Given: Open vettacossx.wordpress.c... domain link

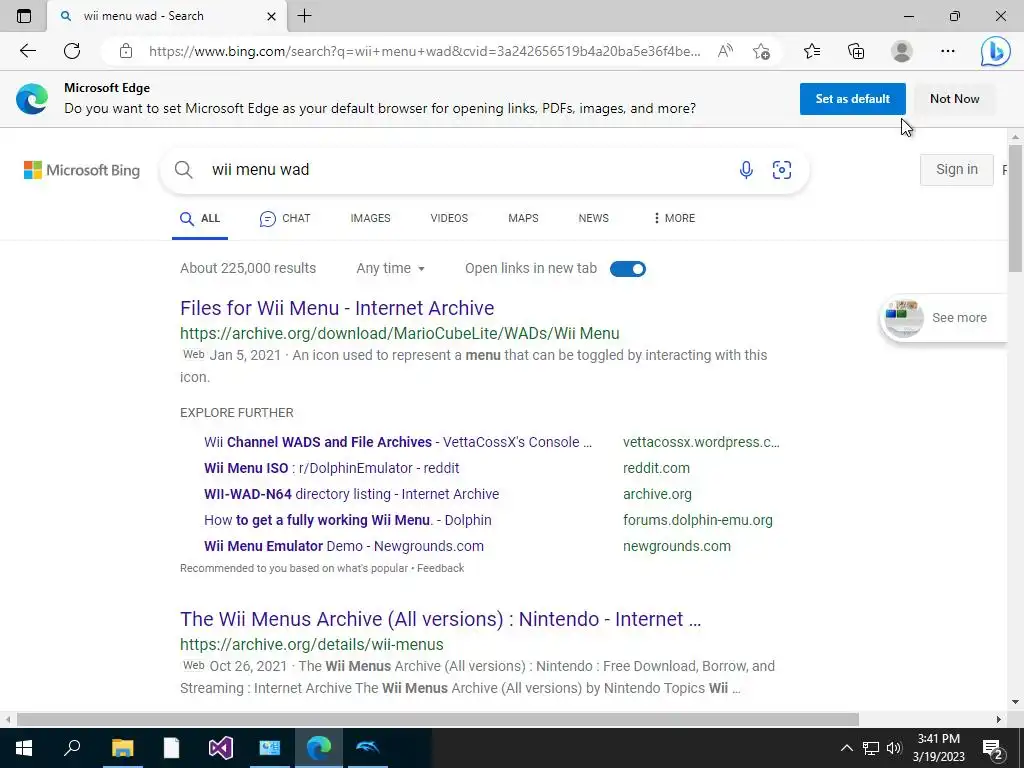Looking at the screenshot, I should (x=701, y=442).
